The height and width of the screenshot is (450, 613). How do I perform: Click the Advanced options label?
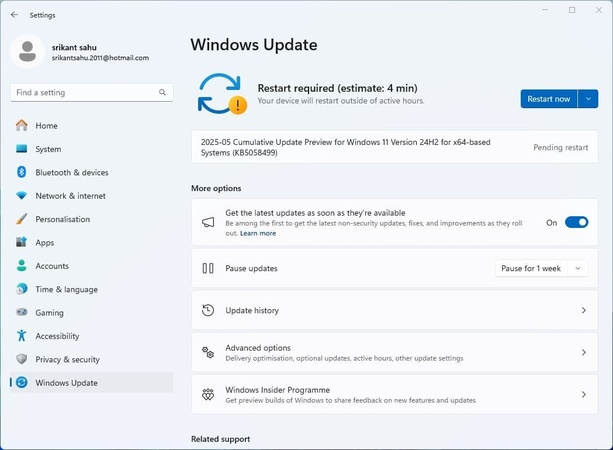click(x=258, y=348)
